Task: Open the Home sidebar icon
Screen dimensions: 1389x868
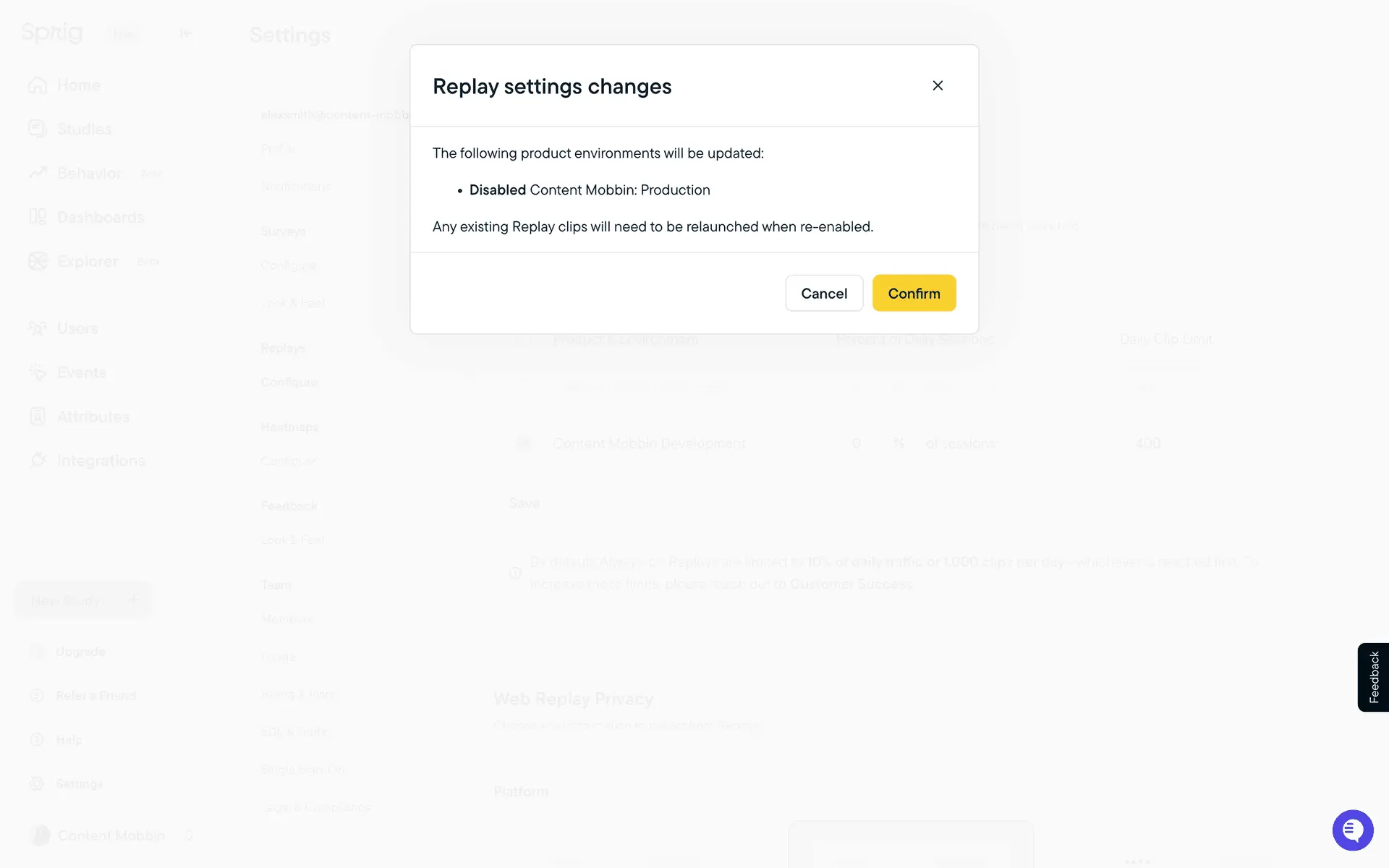Action: [x=38, y=85]
